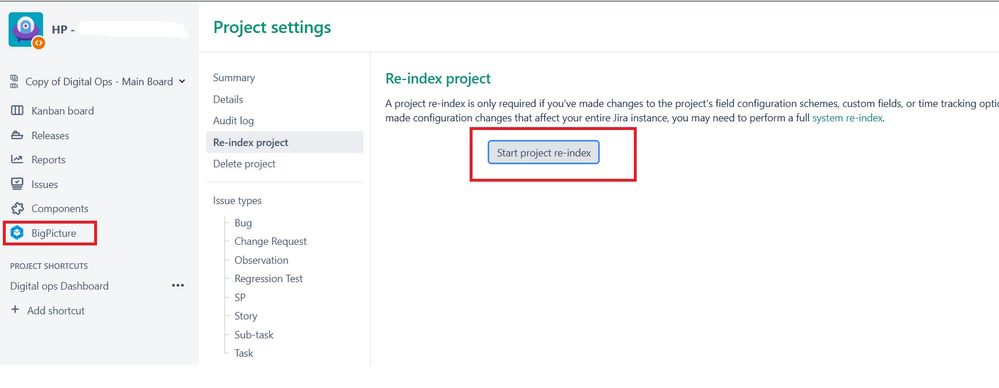Click the Kanban board columns icon
Screen dimensions: 999x388
click(17, 111)
